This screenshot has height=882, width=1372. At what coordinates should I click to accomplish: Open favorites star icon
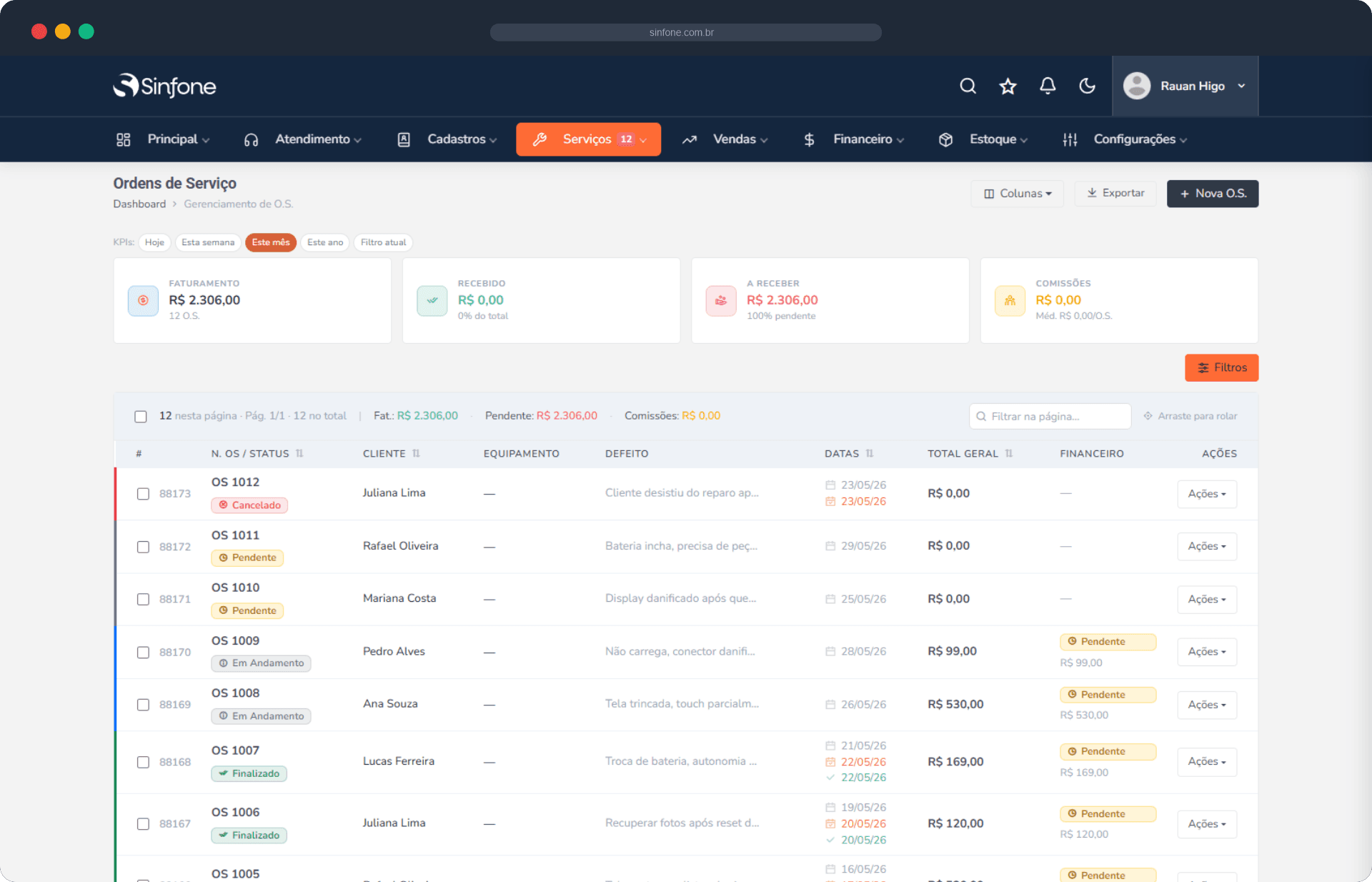(x=1008, y=86)
